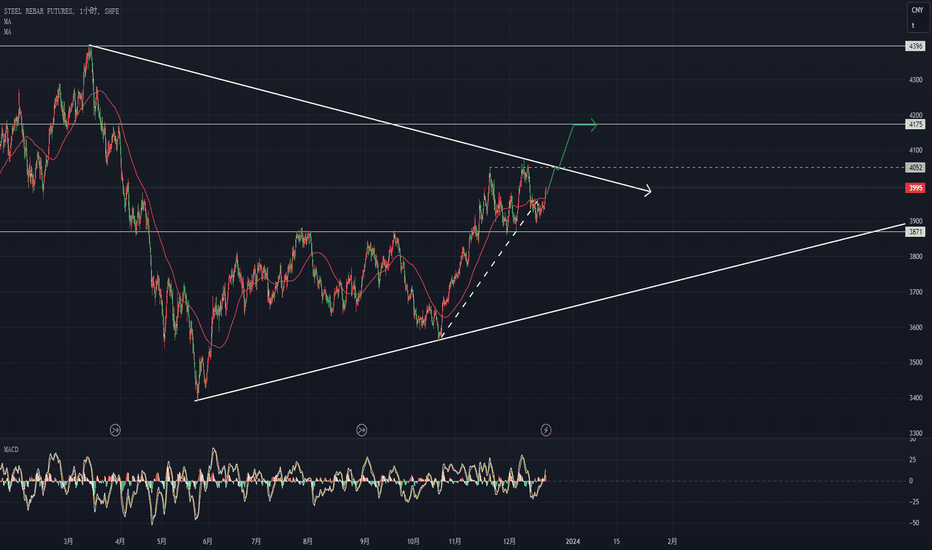Click the 4300 price axis value

(x=915, y=80)
